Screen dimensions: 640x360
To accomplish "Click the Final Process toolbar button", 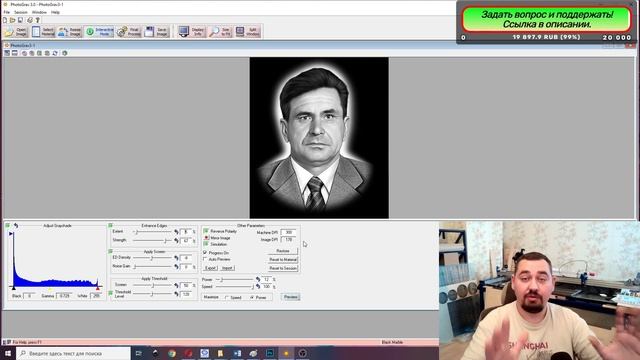I will (x=129, y=31).
